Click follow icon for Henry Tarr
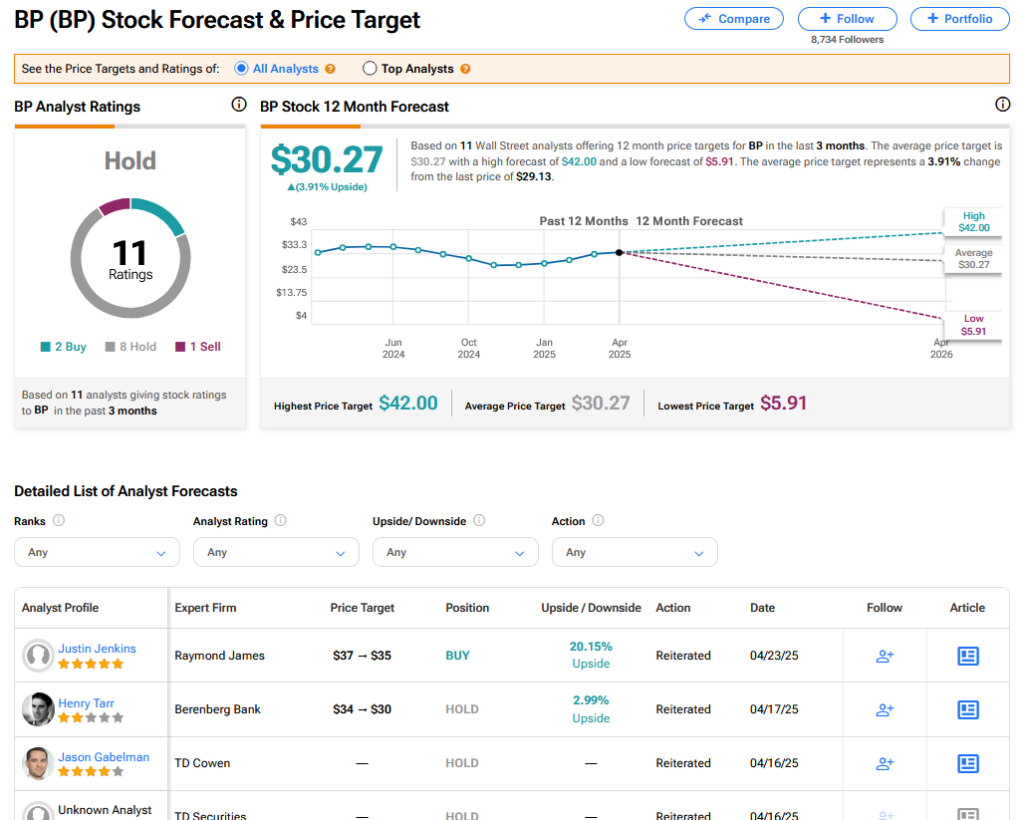 [x=884, y=710]
